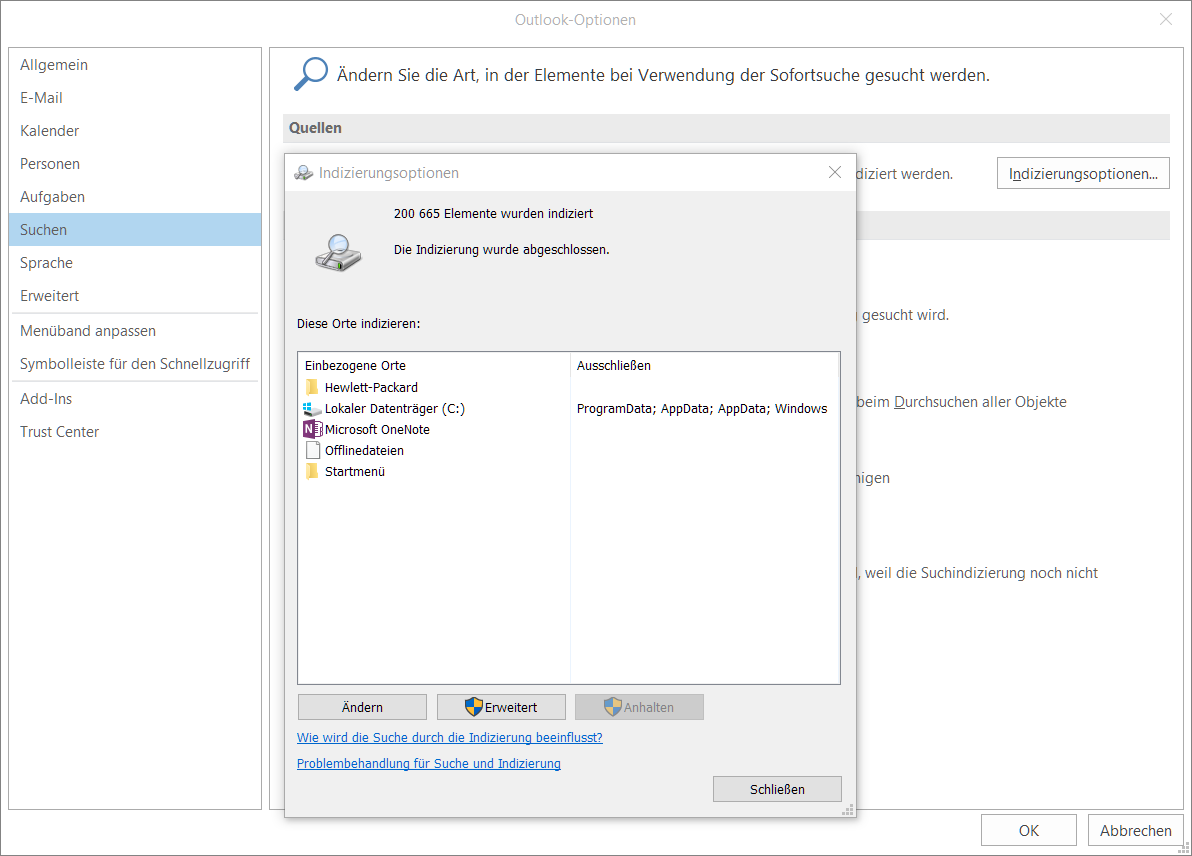Click the Schließen button
This screenshot has width=1192, height=856.
tap(777, 789)
